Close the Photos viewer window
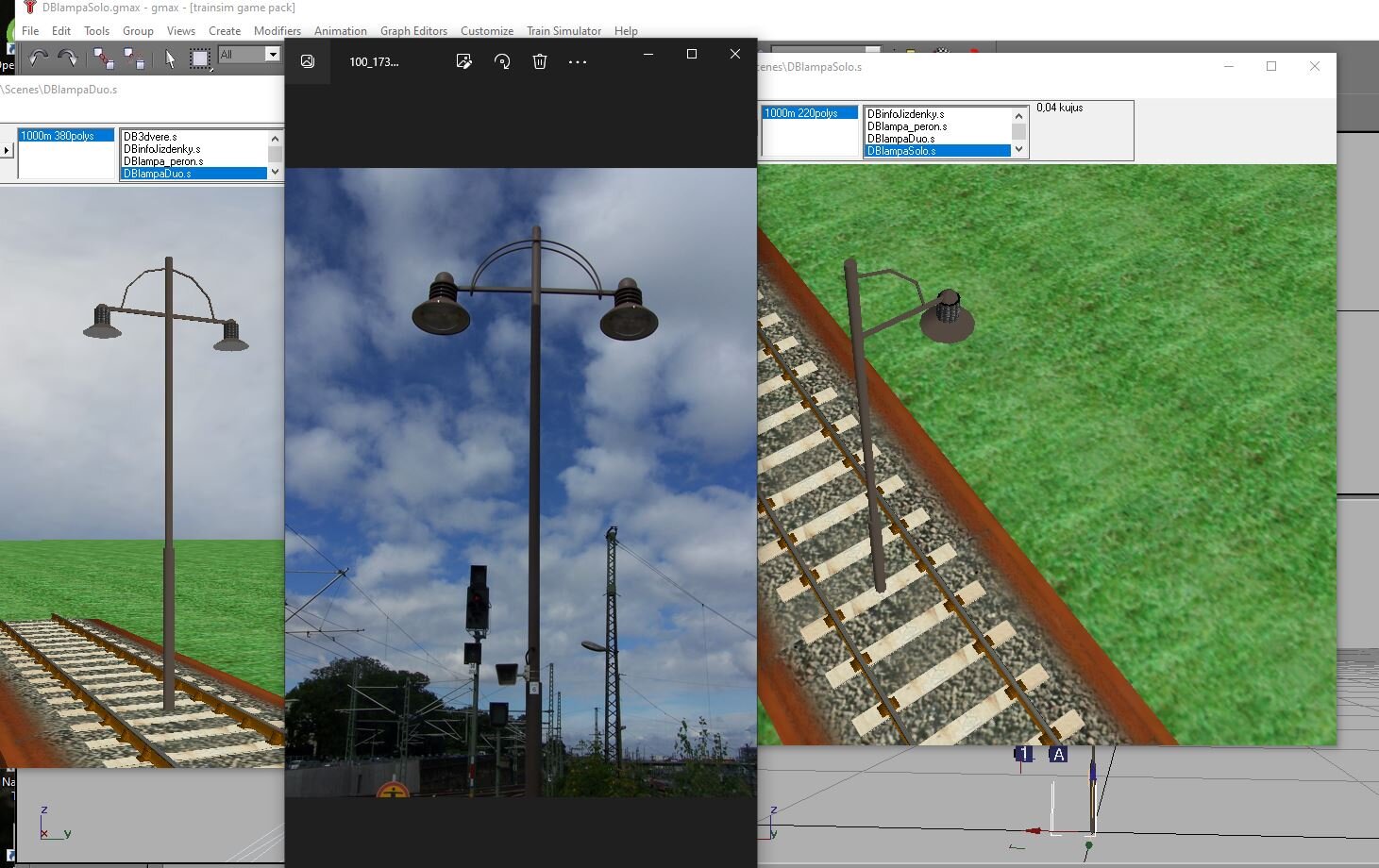Screen dimensions: 1379x868 point(735,55)
